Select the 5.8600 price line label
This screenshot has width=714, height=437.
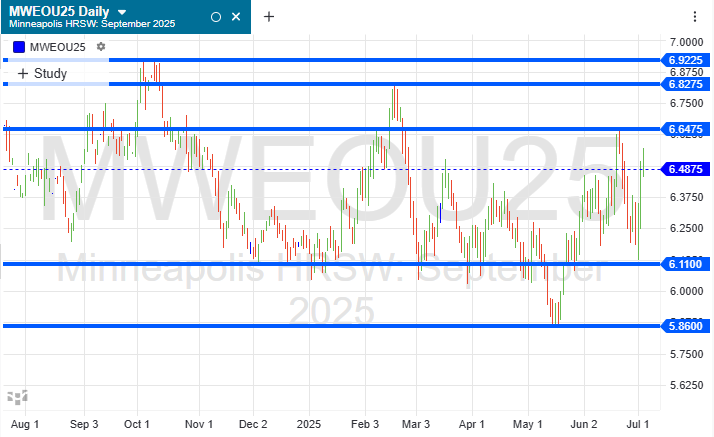[x=685, y=326]
